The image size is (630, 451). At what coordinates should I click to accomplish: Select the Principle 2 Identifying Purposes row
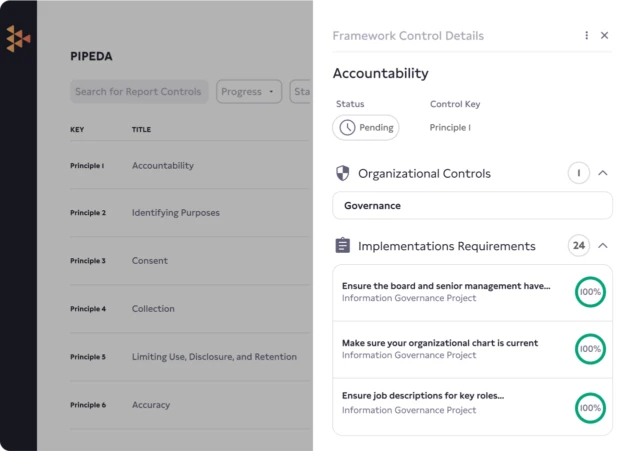coord(175,213)
